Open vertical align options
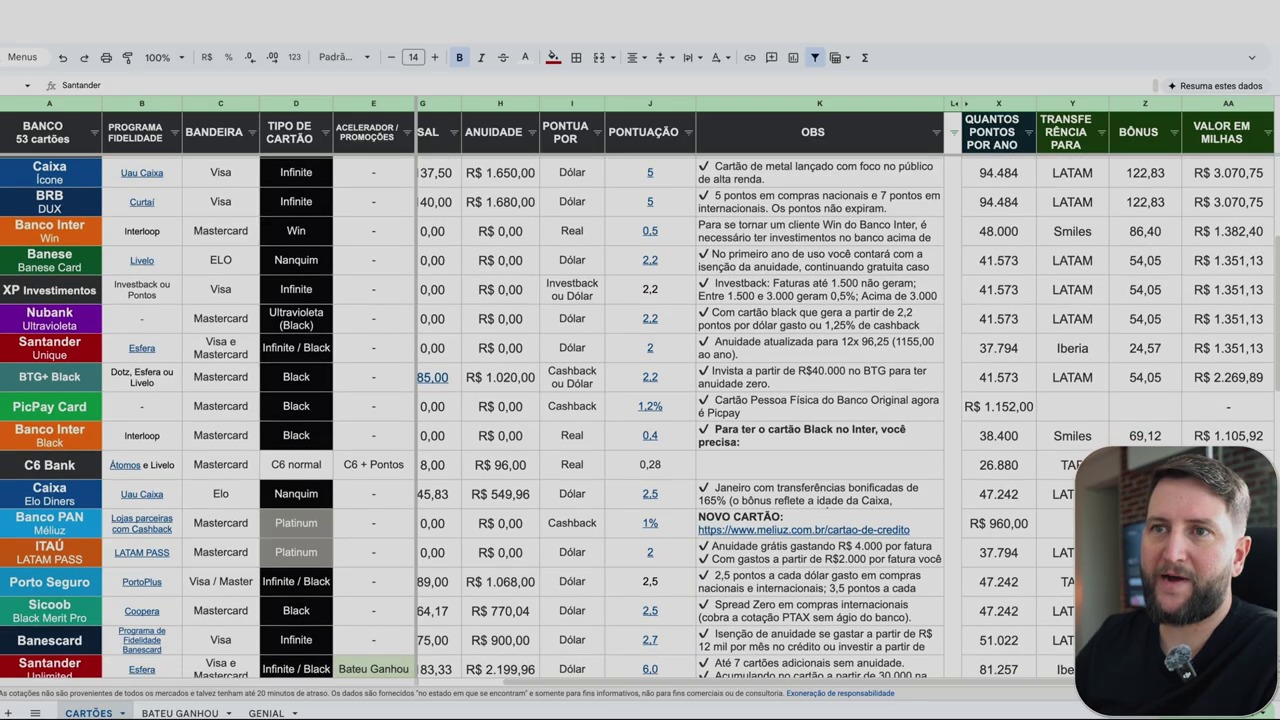The width and height of the screenshot is (1280, 720). [x=663, y=58]
